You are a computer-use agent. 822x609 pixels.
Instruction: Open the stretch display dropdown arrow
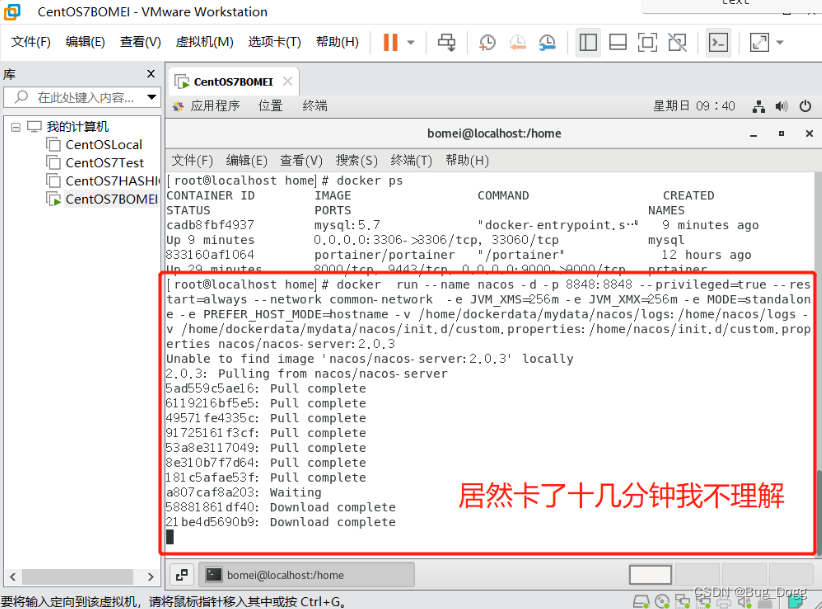pos(780,42)
